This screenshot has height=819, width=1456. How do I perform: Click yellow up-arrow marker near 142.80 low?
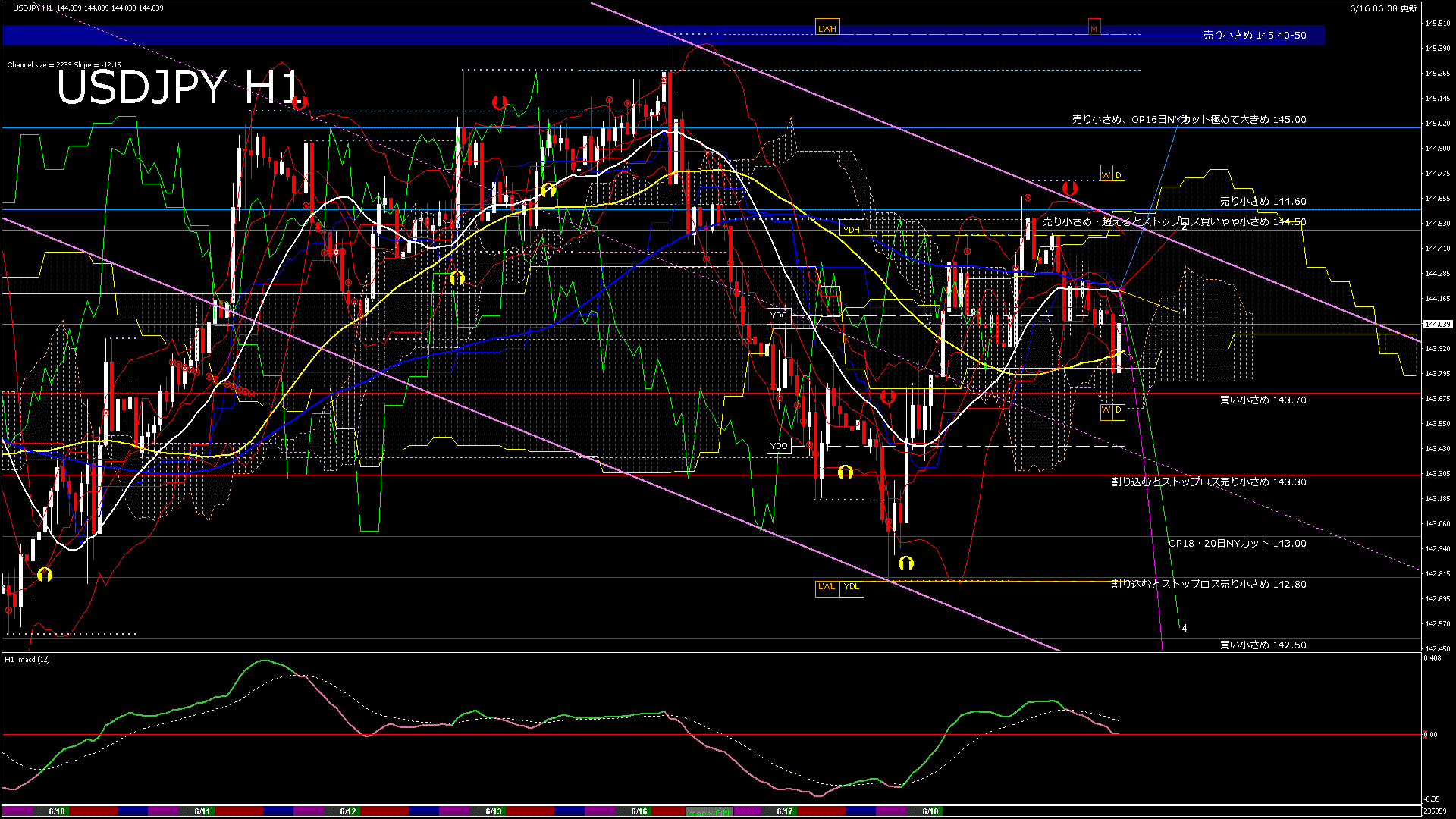[x=905, y=563]
